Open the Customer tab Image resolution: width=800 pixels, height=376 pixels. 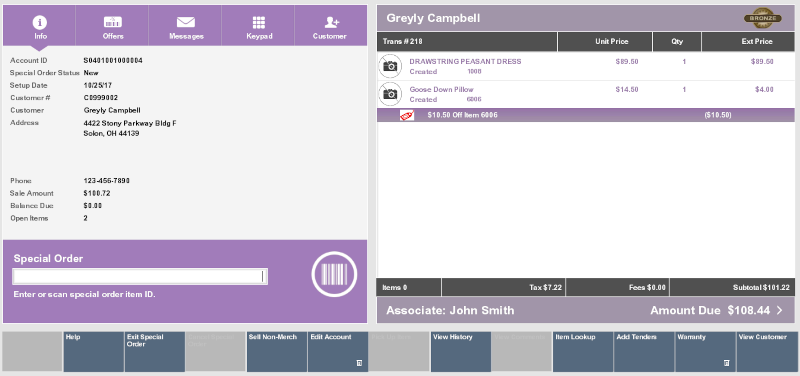[331, 26]
